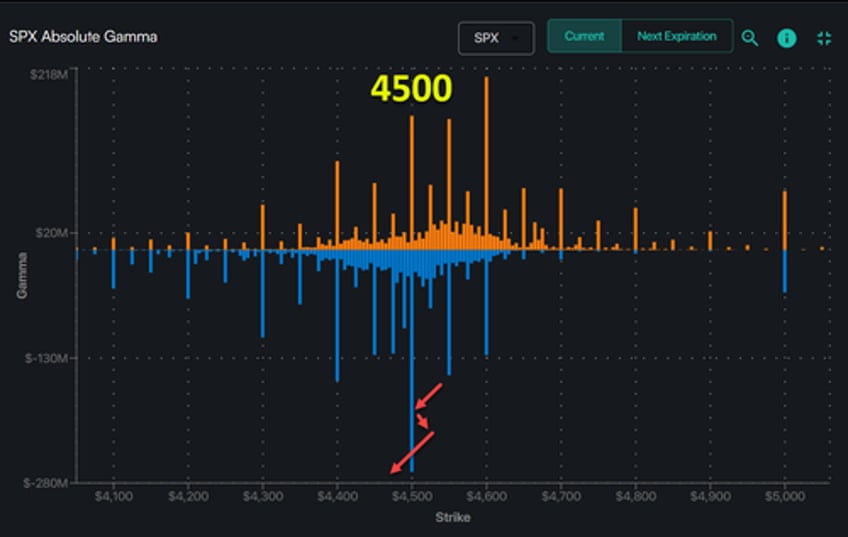The height and width of the screenshot is (537, 848).
Task: Open the chart info icon
Action: pyautogui.click(x=786, y=38)
